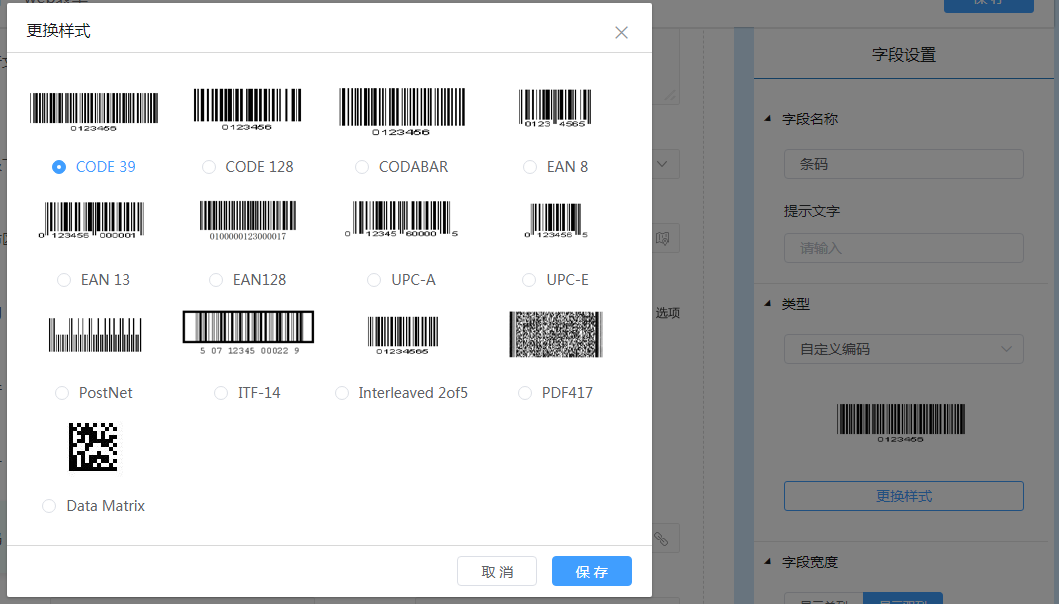Collapse the 类型 section triangle

pos(767,304)
